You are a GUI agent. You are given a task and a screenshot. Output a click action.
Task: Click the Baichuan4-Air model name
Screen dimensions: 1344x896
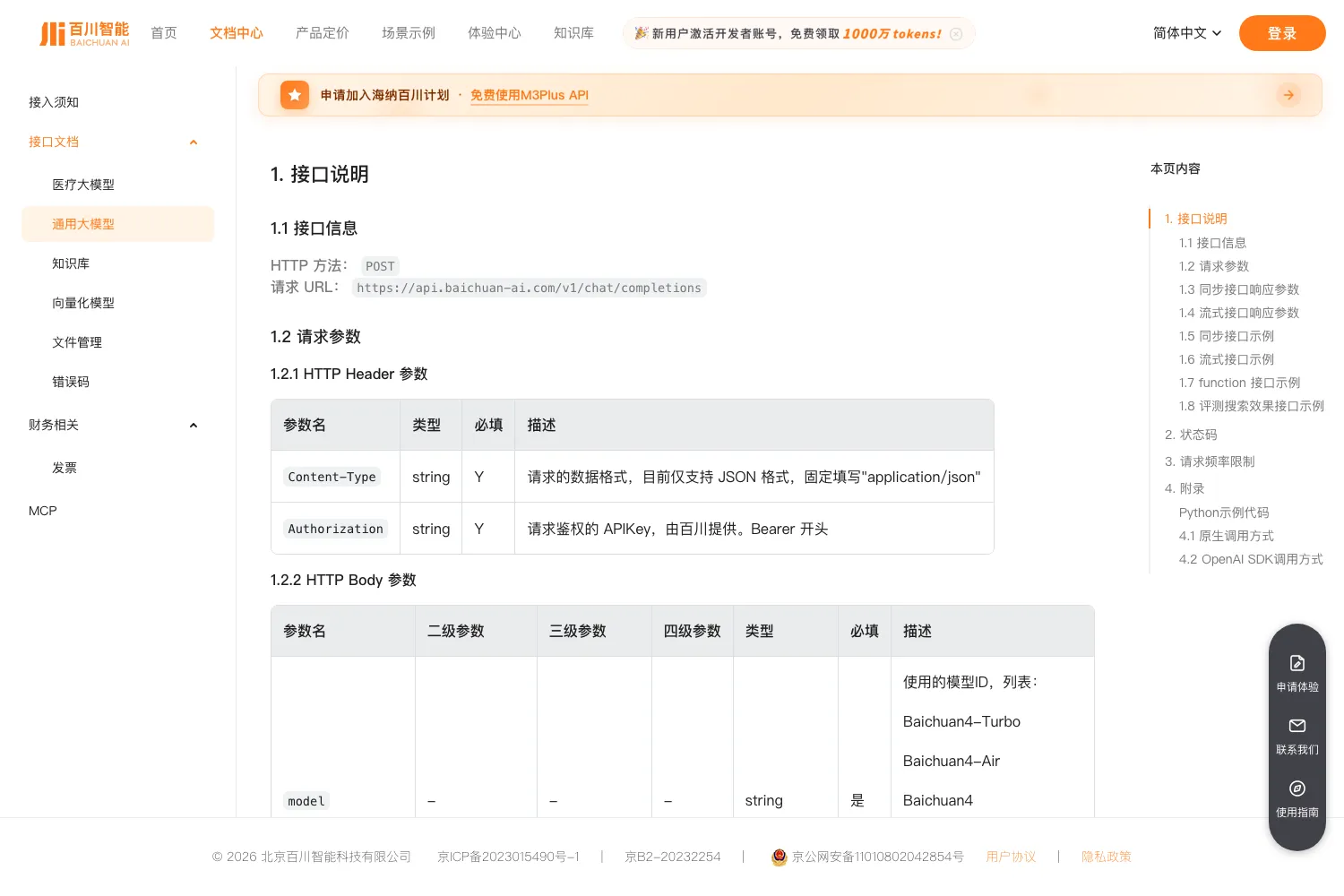(x=952, y=761)
